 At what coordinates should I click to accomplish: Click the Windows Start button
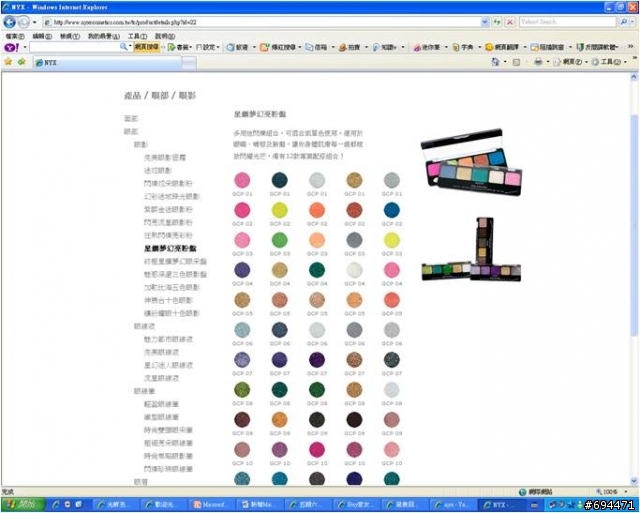coord(23,504)
